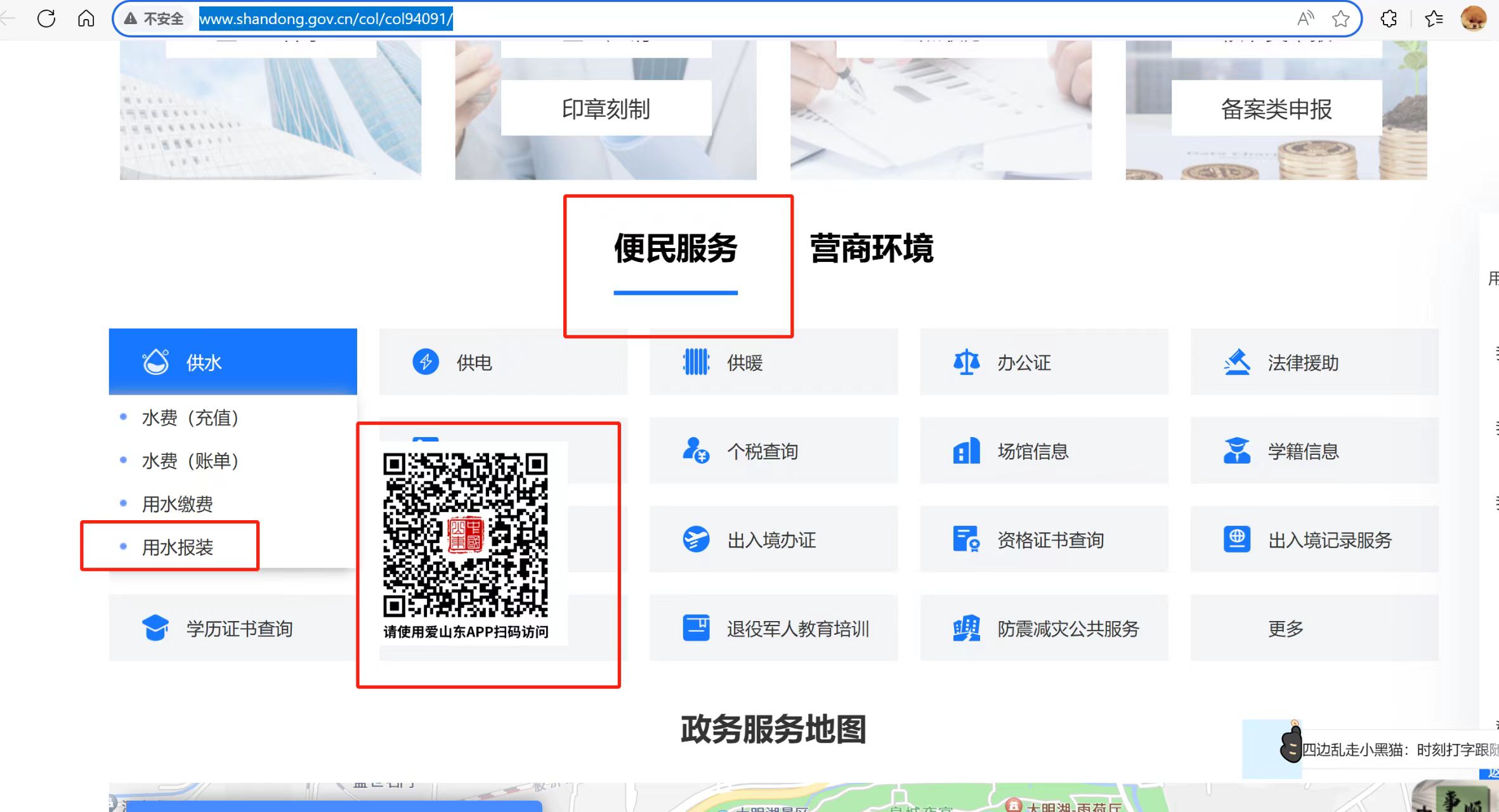The image size is (1499, 812).
Task: Click the 备案类申报 image card
Action: tap(1276, 109)
